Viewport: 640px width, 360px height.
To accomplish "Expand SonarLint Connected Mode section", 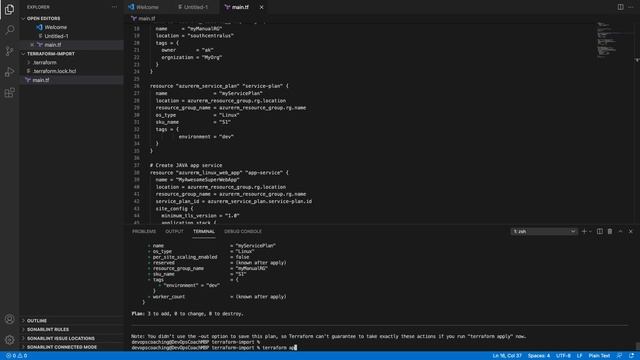I will point(62,347).
